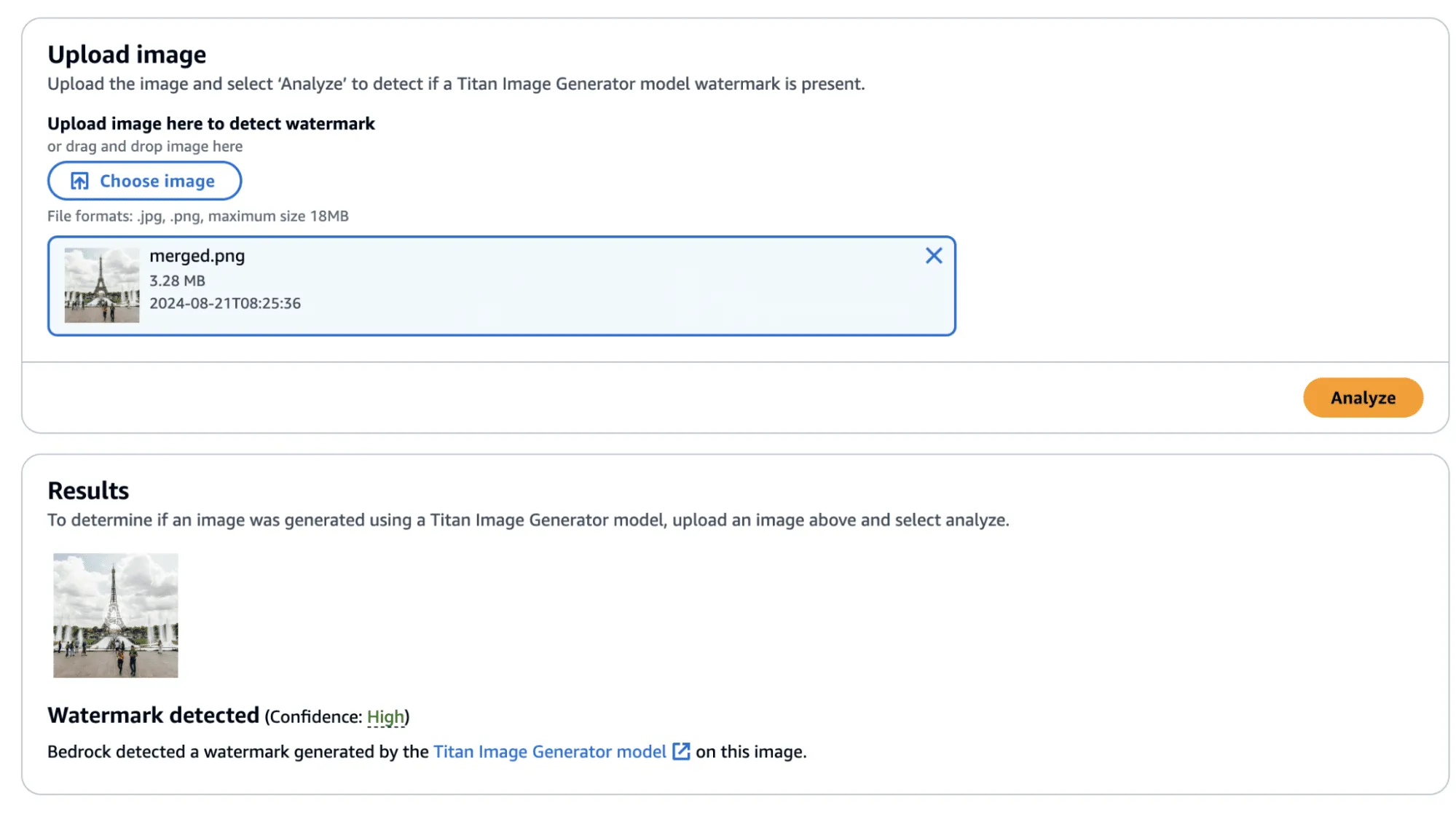Viewport: 1456px width, 814px height.
Task: Click the external link icon
Action: [x=681, y=751]
